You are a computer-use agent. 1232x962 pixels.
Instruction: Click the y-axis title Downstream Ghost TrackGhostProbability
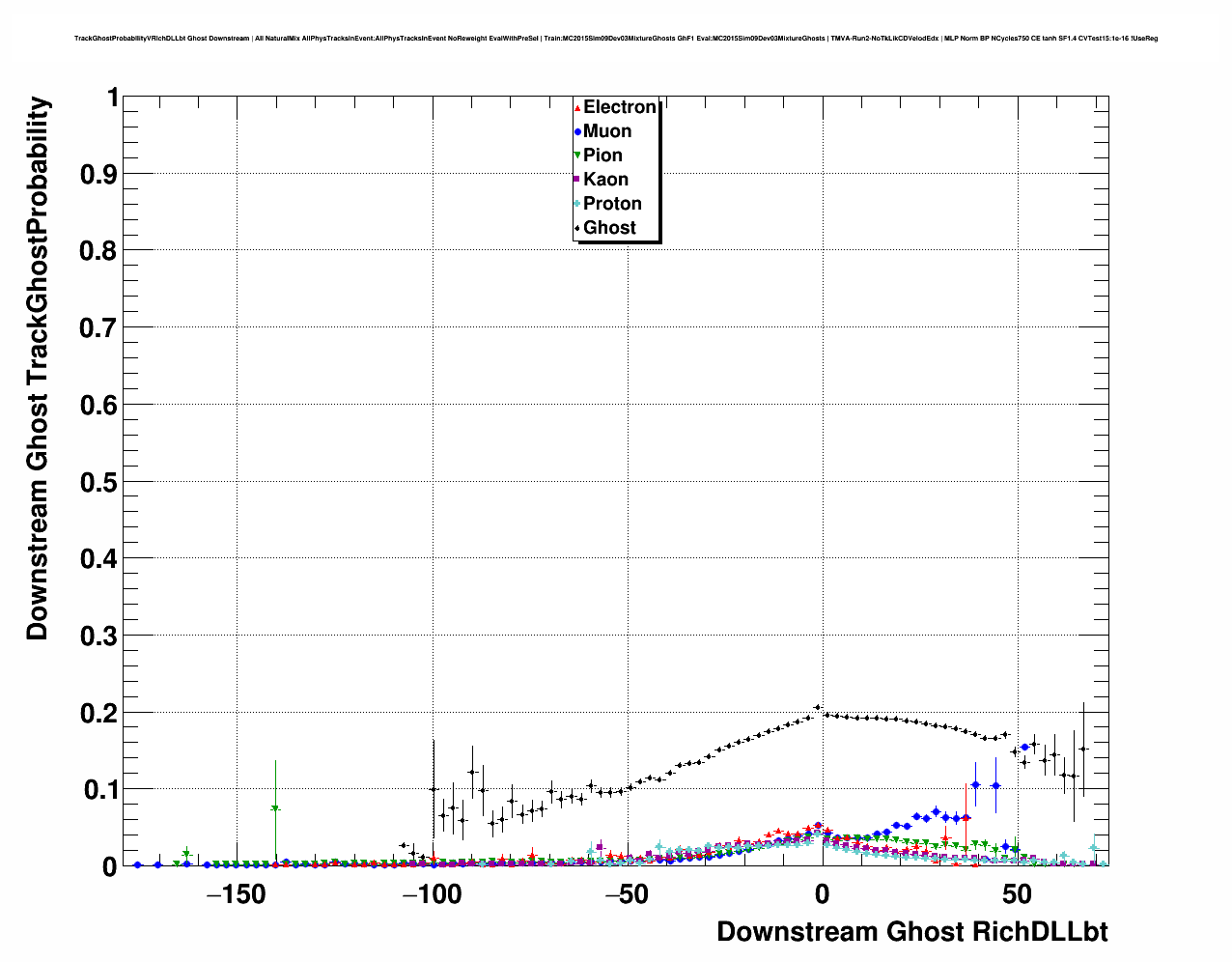[38, 369]
